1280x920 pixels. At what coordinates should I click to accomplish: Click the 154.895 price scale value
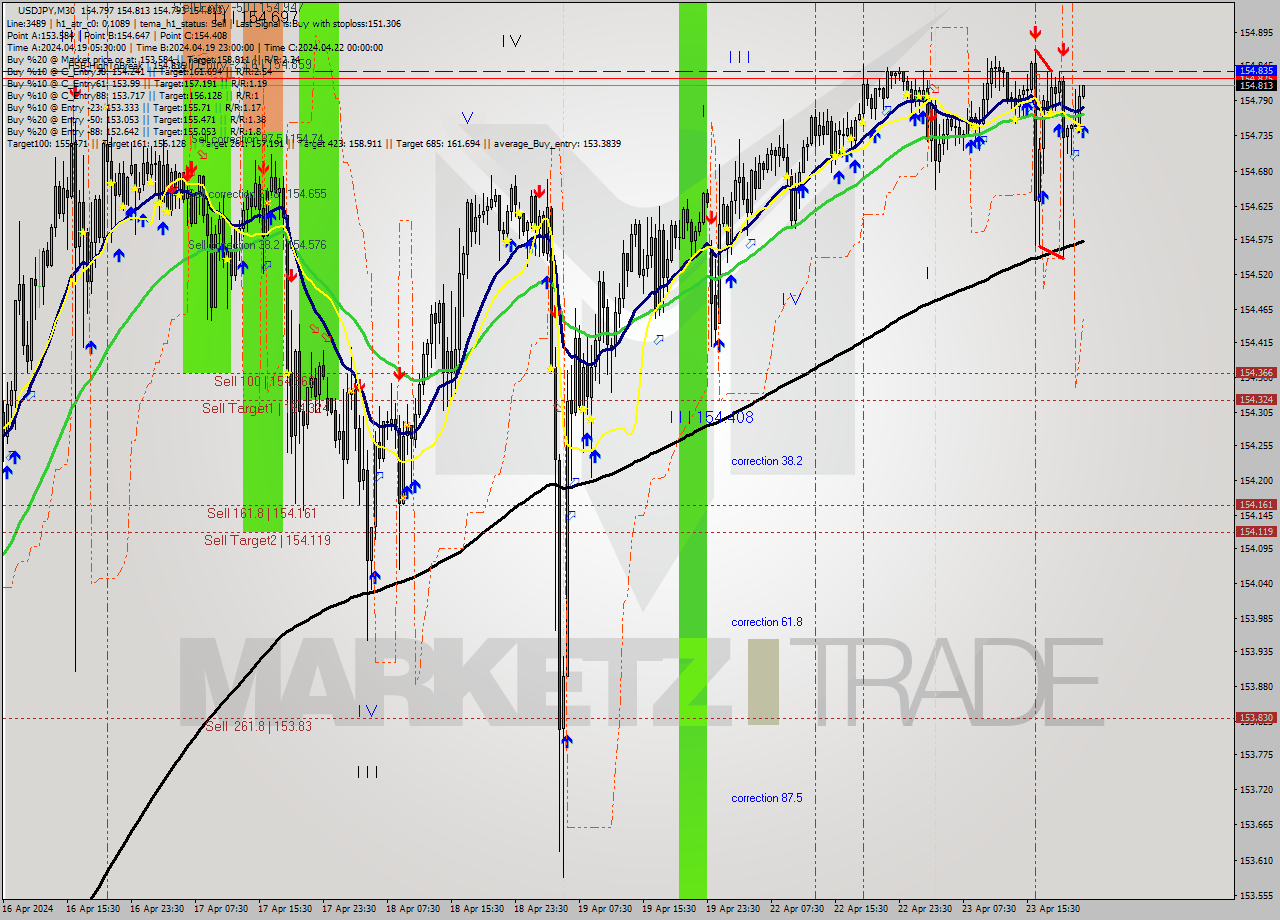1256,33
